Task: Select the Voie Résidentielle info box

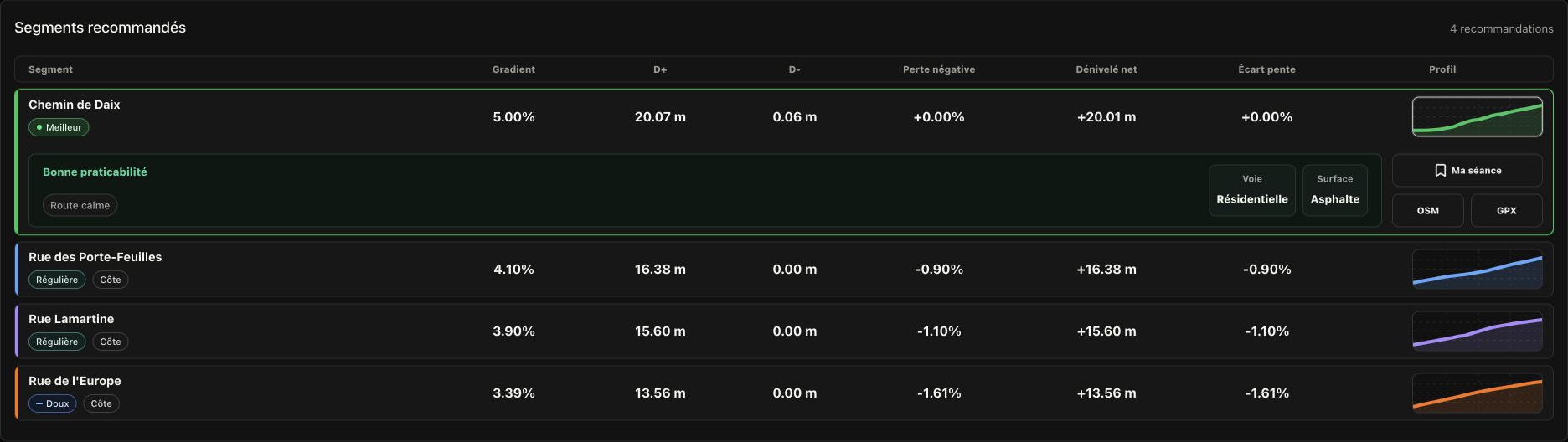Action: point(1252,190)
